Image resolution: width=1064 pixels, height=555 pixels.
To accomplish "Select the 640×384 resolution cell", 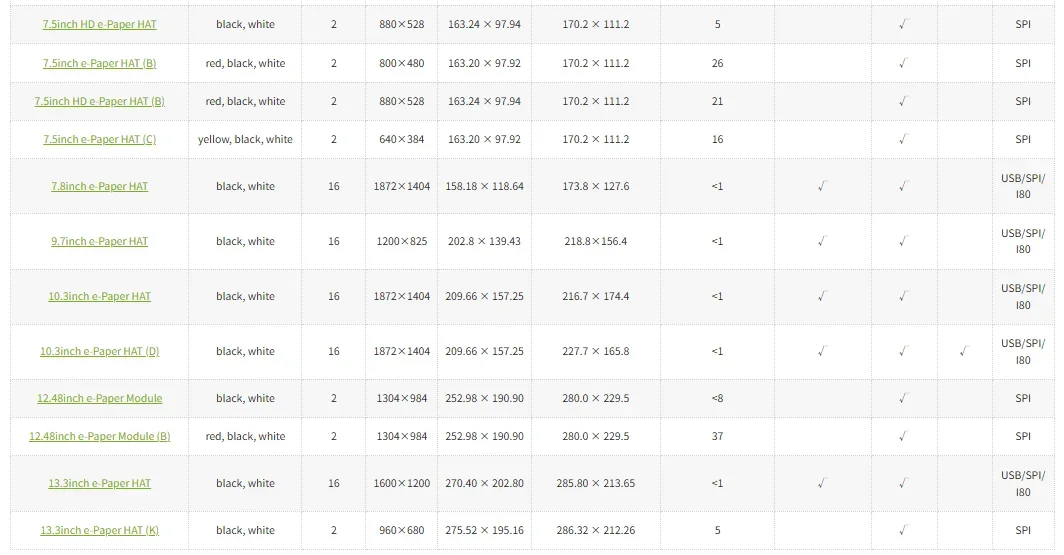I will (401, 139).
